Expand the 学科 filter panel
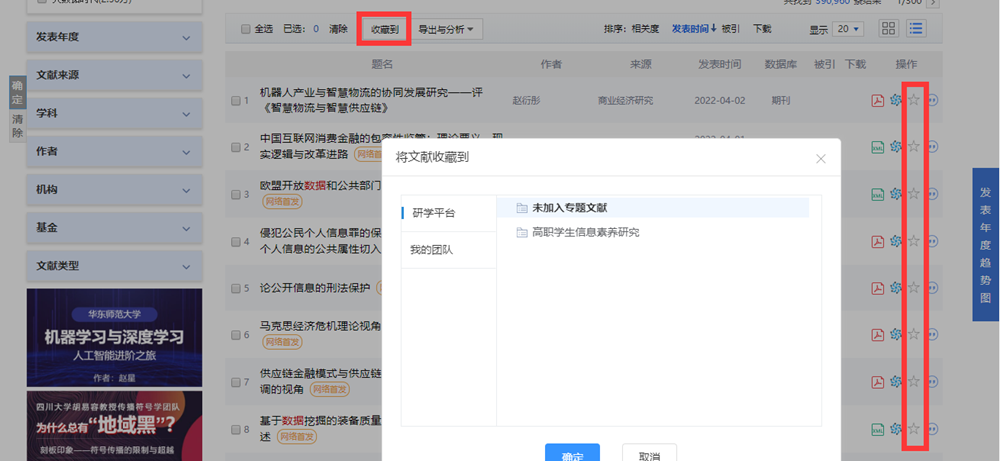The image size is (1000, 461). pyautogui.click(x=114, y=113)
